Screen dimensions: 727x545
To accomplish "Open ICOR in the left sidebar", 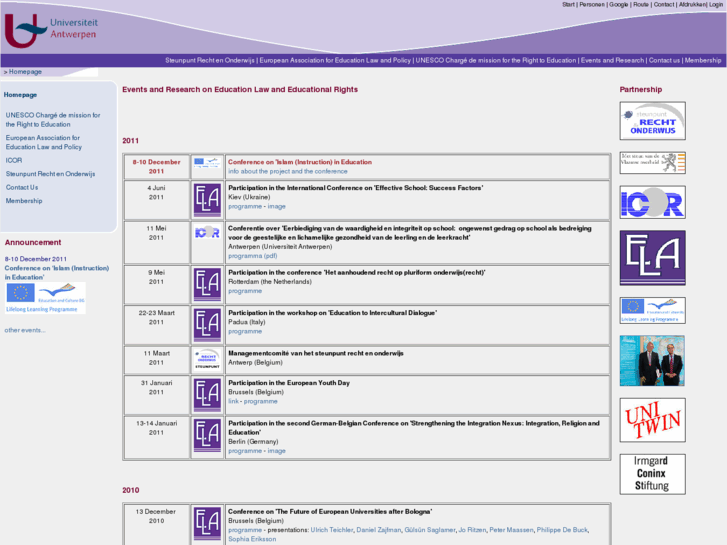I will click(x=14, y=160).
